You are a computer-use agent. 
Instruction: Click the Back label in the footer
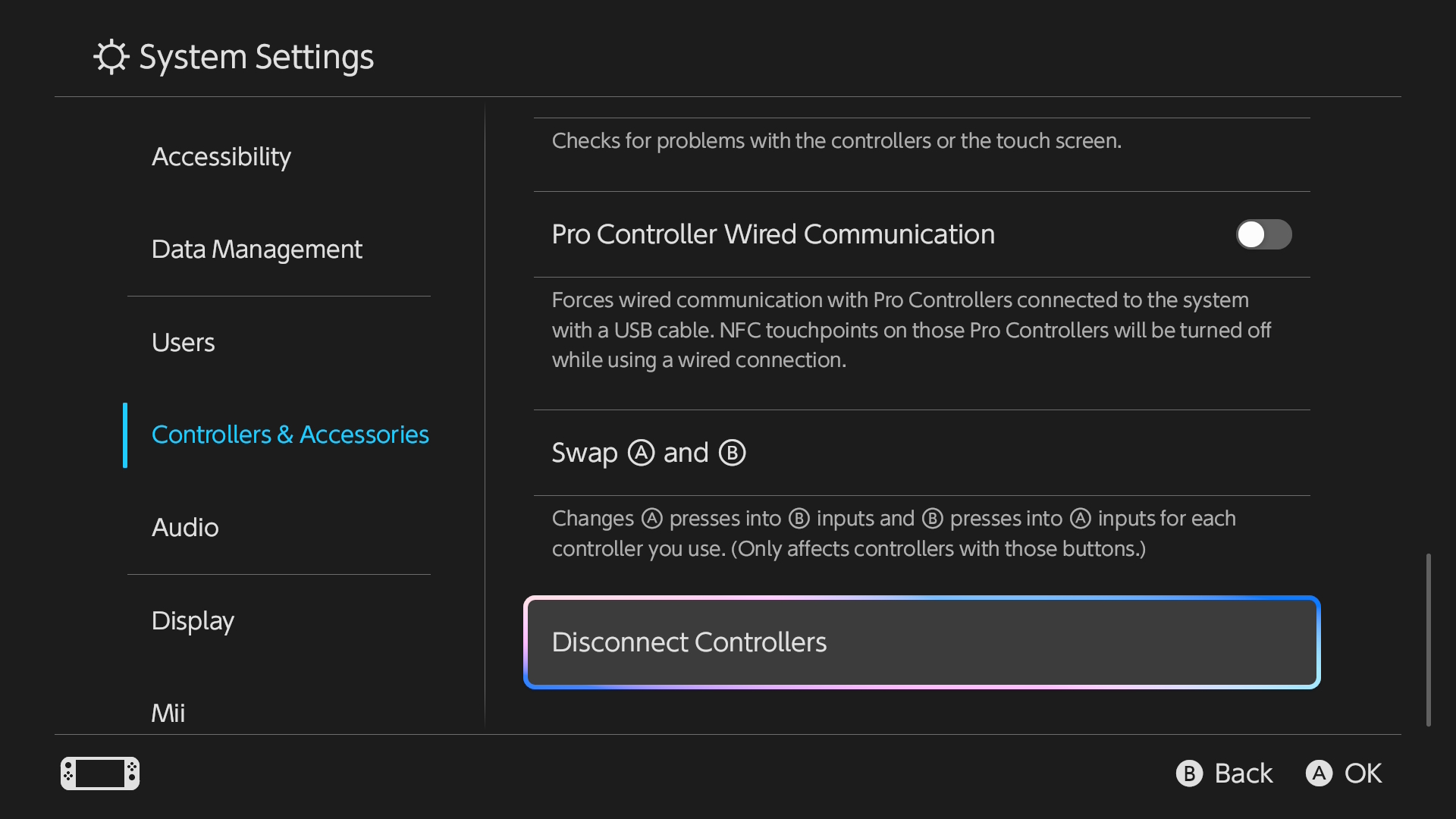1243,773
